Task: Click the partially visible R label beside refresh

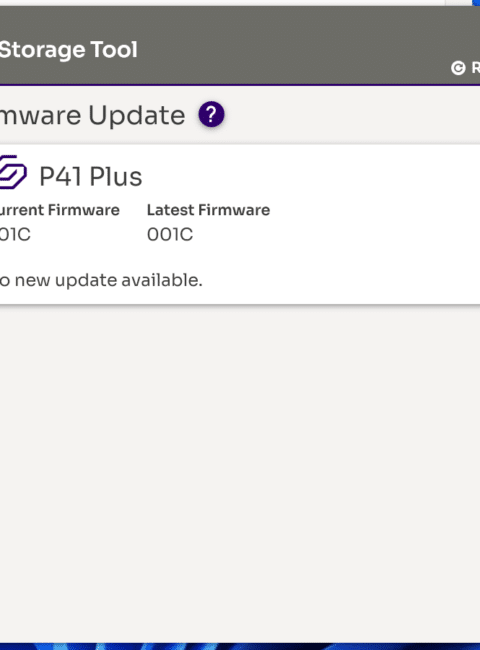Action: pyautogui.click(x=475, y=68)
